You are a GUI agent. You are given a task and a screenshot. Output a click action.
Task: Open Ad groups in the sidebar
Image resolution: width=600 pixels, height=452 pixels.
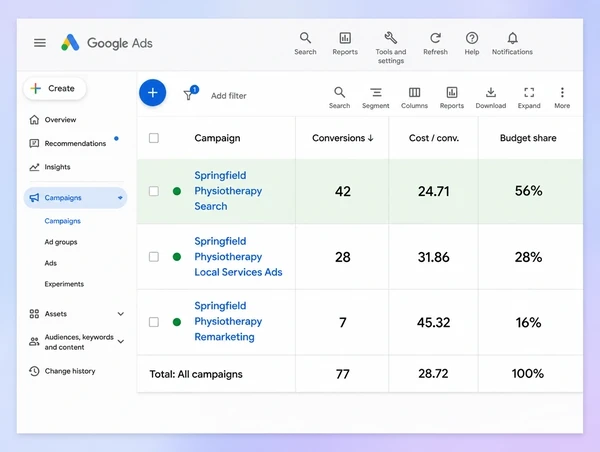click(x=61, y=242)
